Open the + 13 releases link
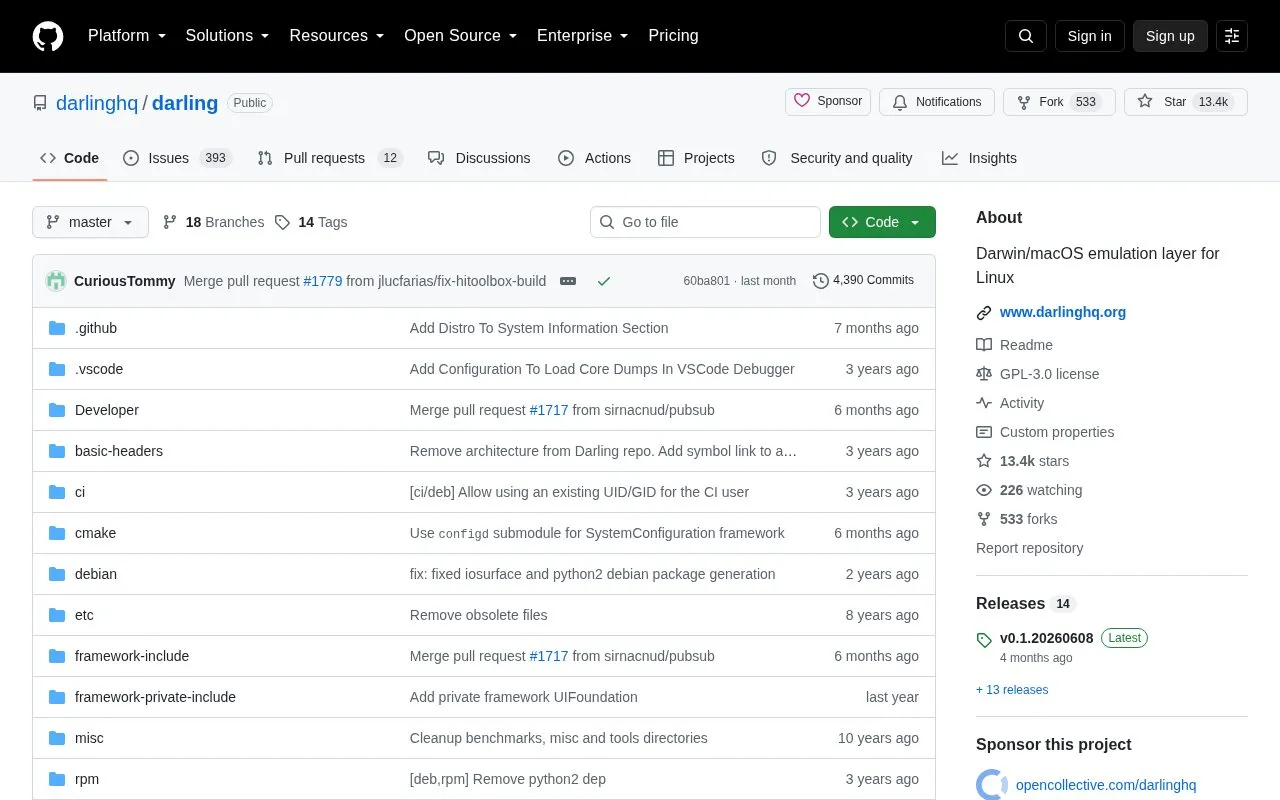 coord(1012,690)
